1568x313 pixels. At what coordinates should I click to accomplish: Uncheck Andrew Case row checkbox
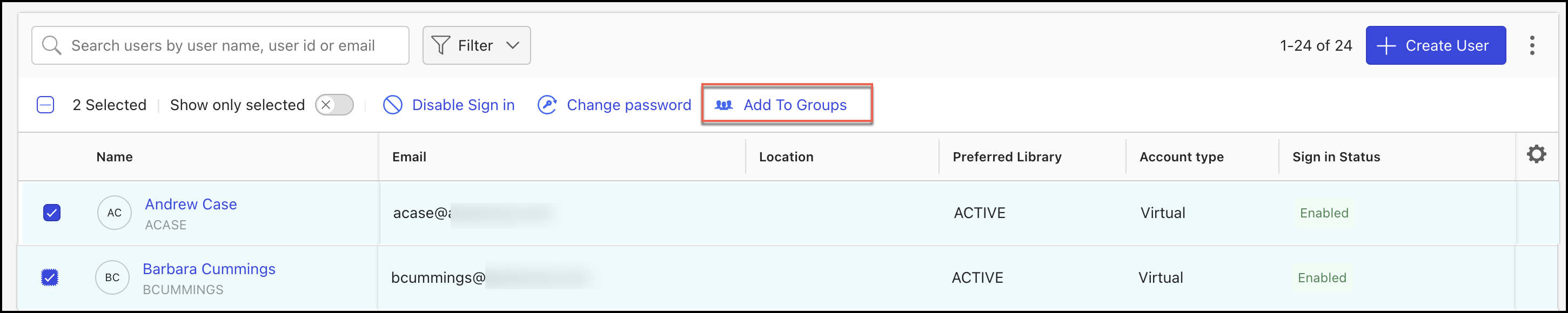tap(52, 213)
